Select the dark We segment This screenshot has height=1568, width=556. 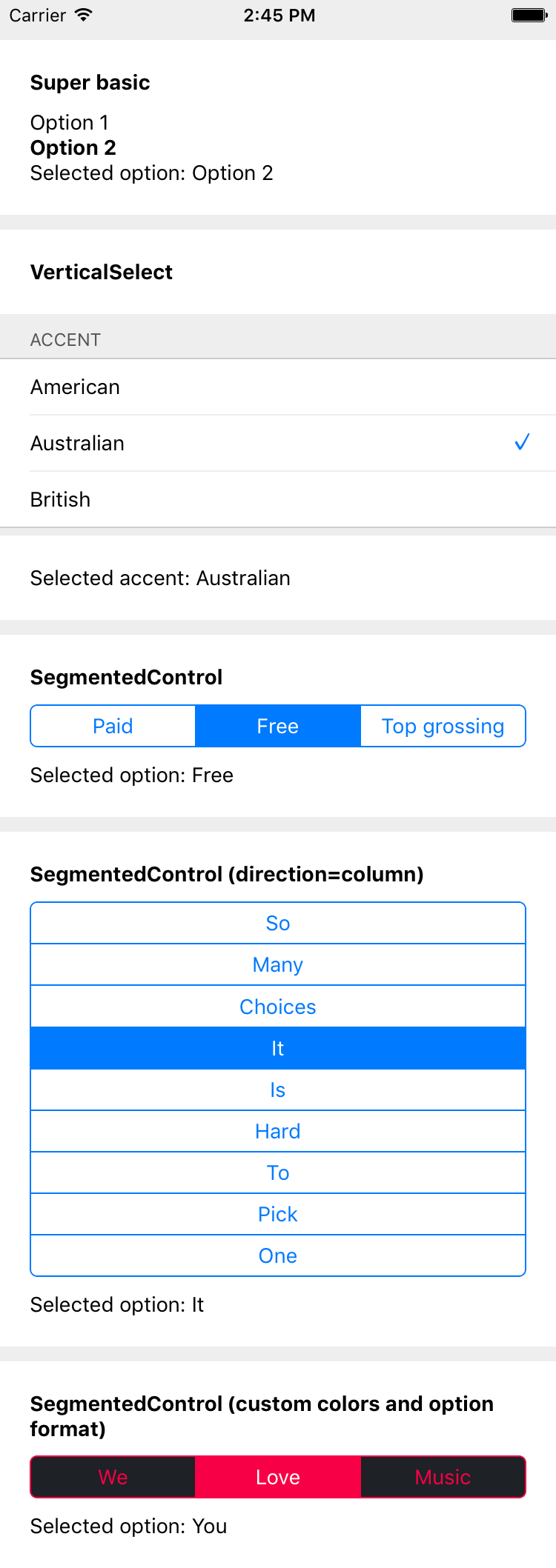click(x=113, y=1477)
